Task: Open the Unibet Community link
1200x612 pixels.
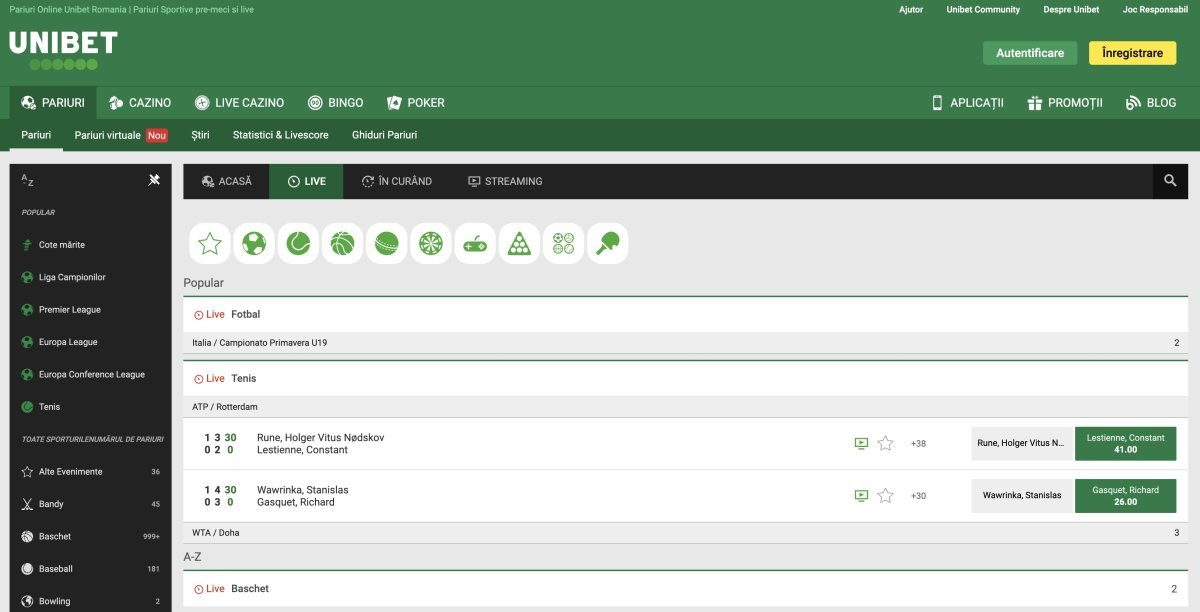Action: coord(983,9)
